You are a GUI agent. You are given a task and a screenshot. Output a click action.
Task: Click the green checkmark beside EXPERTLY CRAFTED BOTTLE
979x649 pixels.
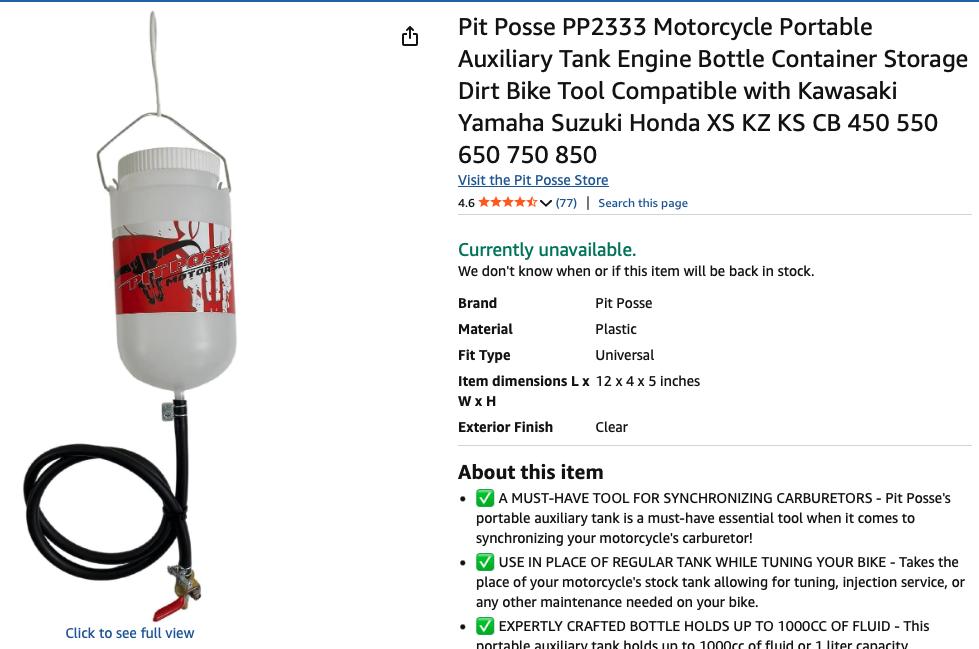tap(485, 626)
